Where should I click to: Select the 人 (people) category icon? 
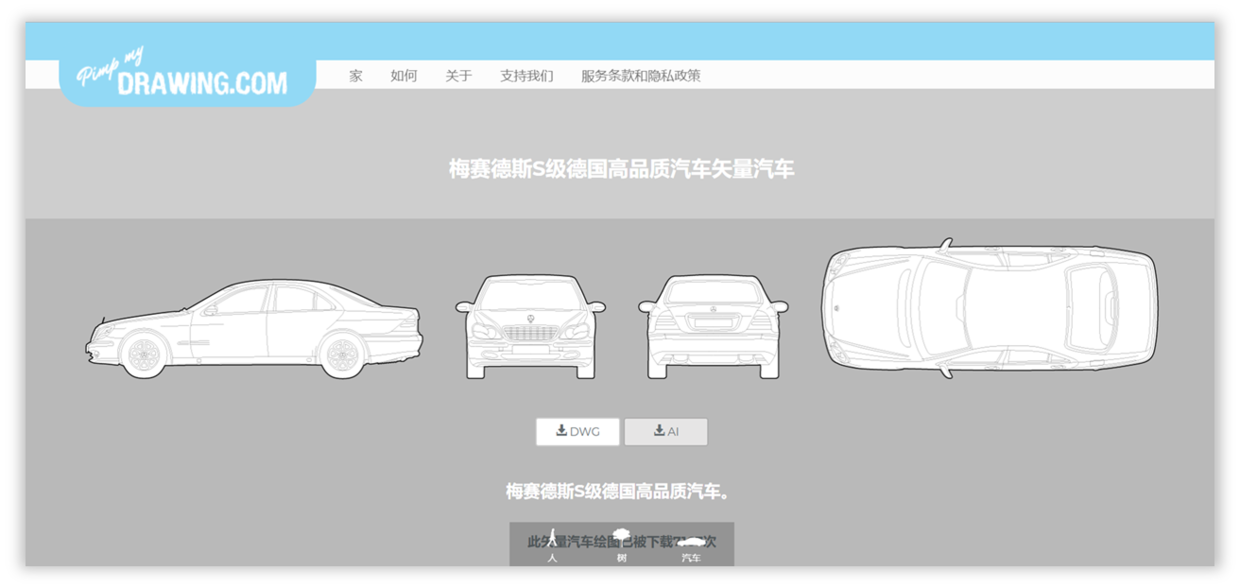coord(552,544)
